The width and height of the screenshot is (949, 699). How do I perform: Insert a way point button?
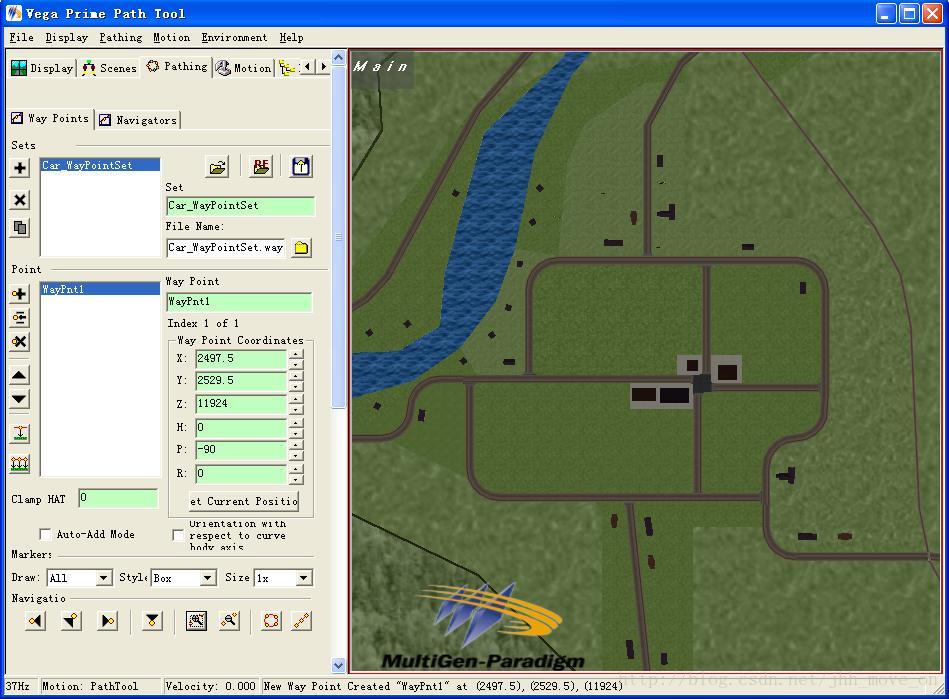(x=19, y=318)
